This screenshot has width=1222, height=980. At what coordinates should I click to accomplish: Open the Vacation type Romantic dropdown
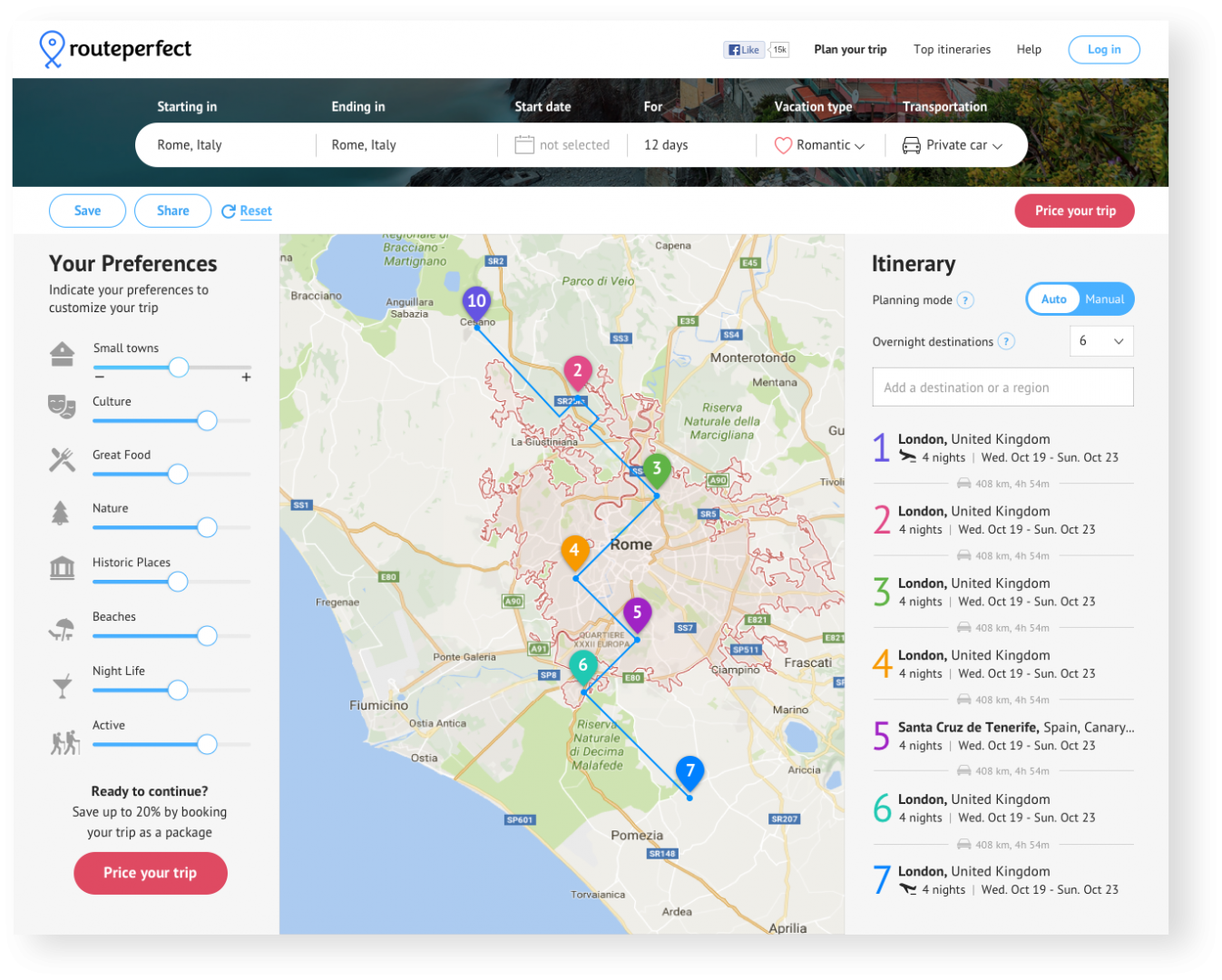(x=820, y=145)
